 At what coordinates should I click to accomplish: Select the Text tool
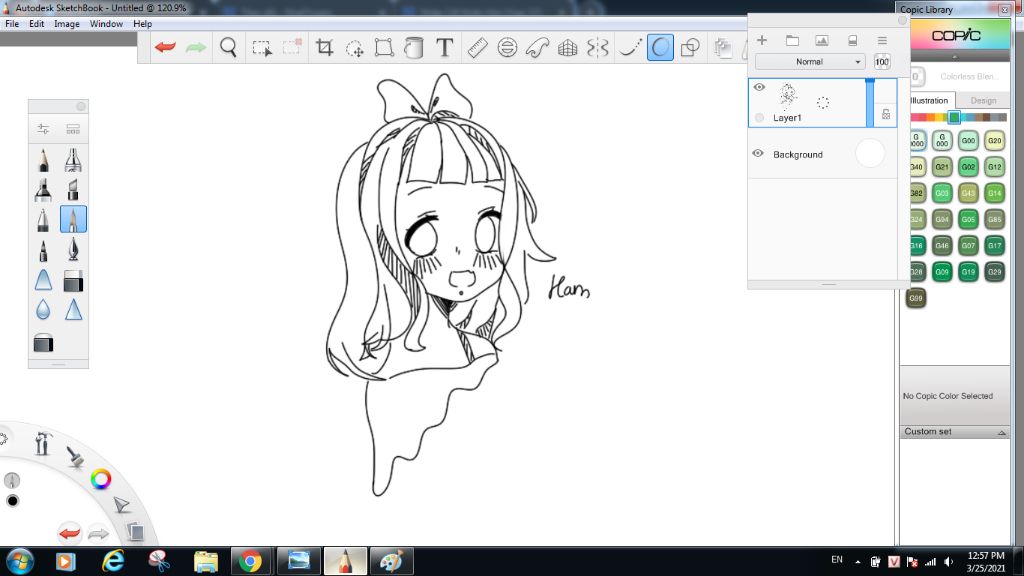tap(444, 47)
